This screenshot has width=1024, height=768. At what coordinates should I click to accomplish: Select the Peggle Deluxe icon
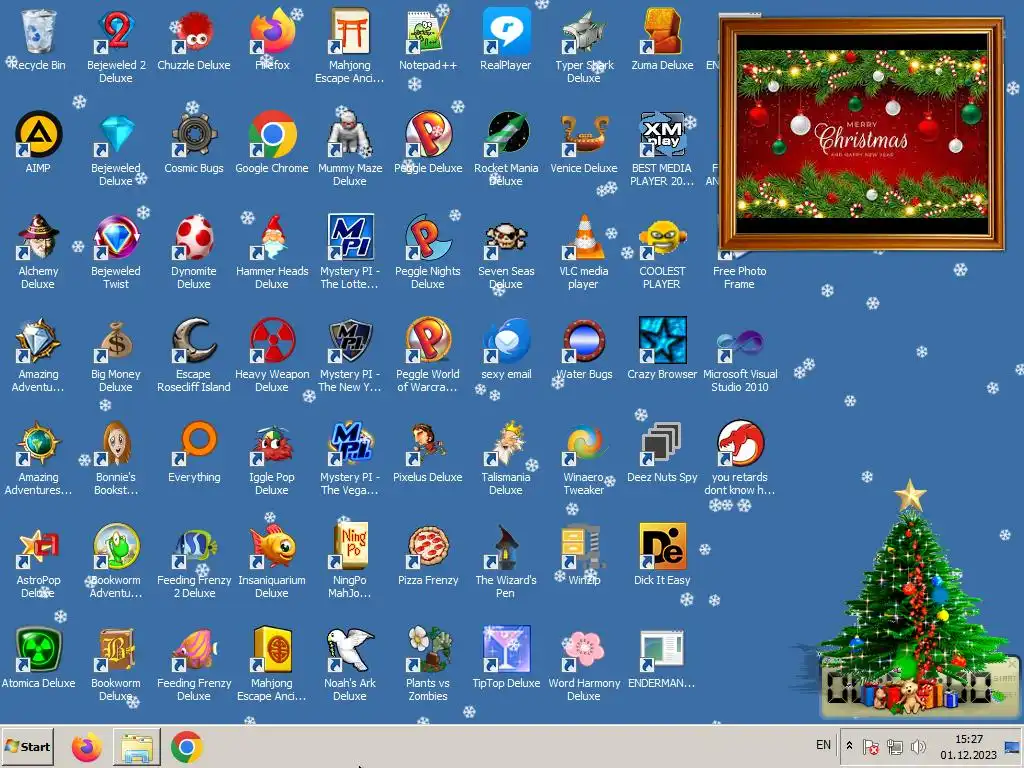(x=428, y=135)
